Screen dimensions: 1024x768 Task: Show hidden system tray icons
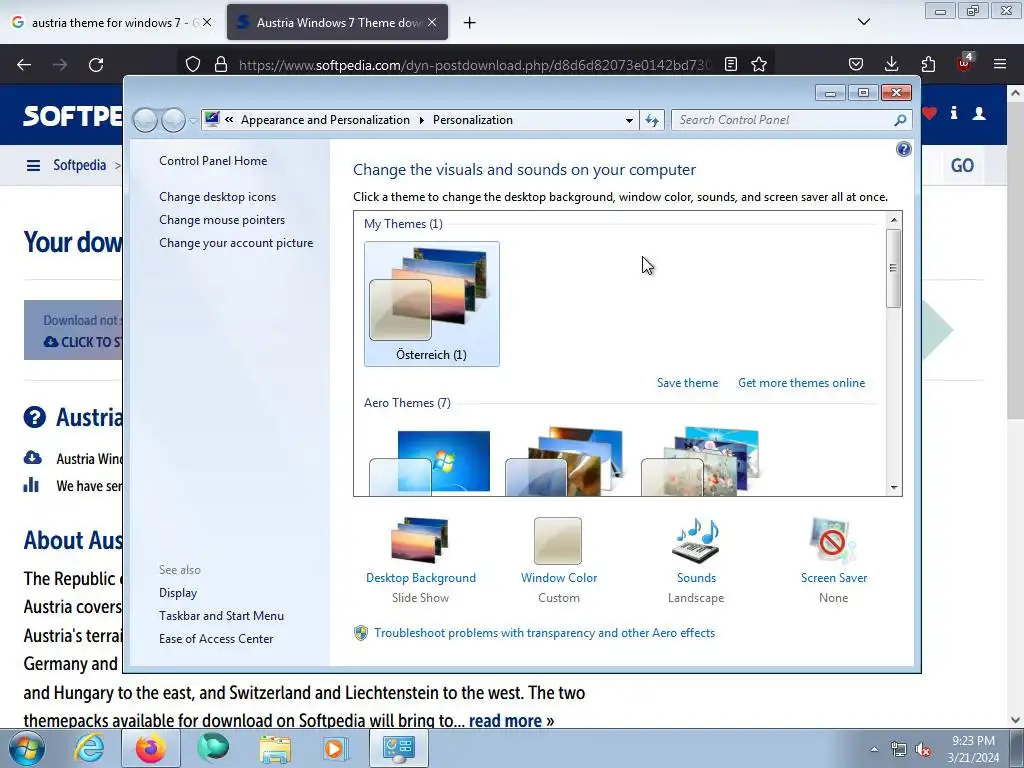(x=874, y=749)
